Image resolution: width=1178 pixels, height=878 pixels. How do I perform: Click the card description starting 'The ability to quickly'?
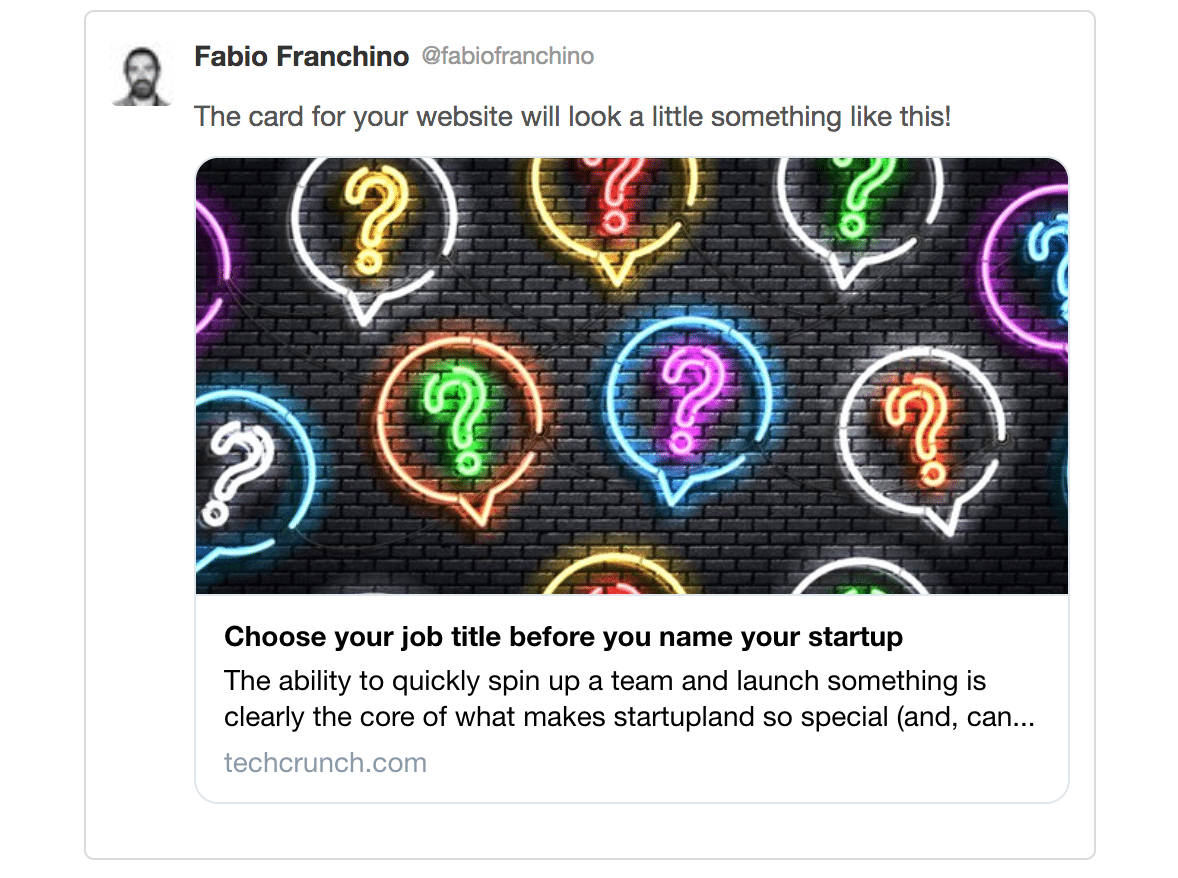(630, 698)
